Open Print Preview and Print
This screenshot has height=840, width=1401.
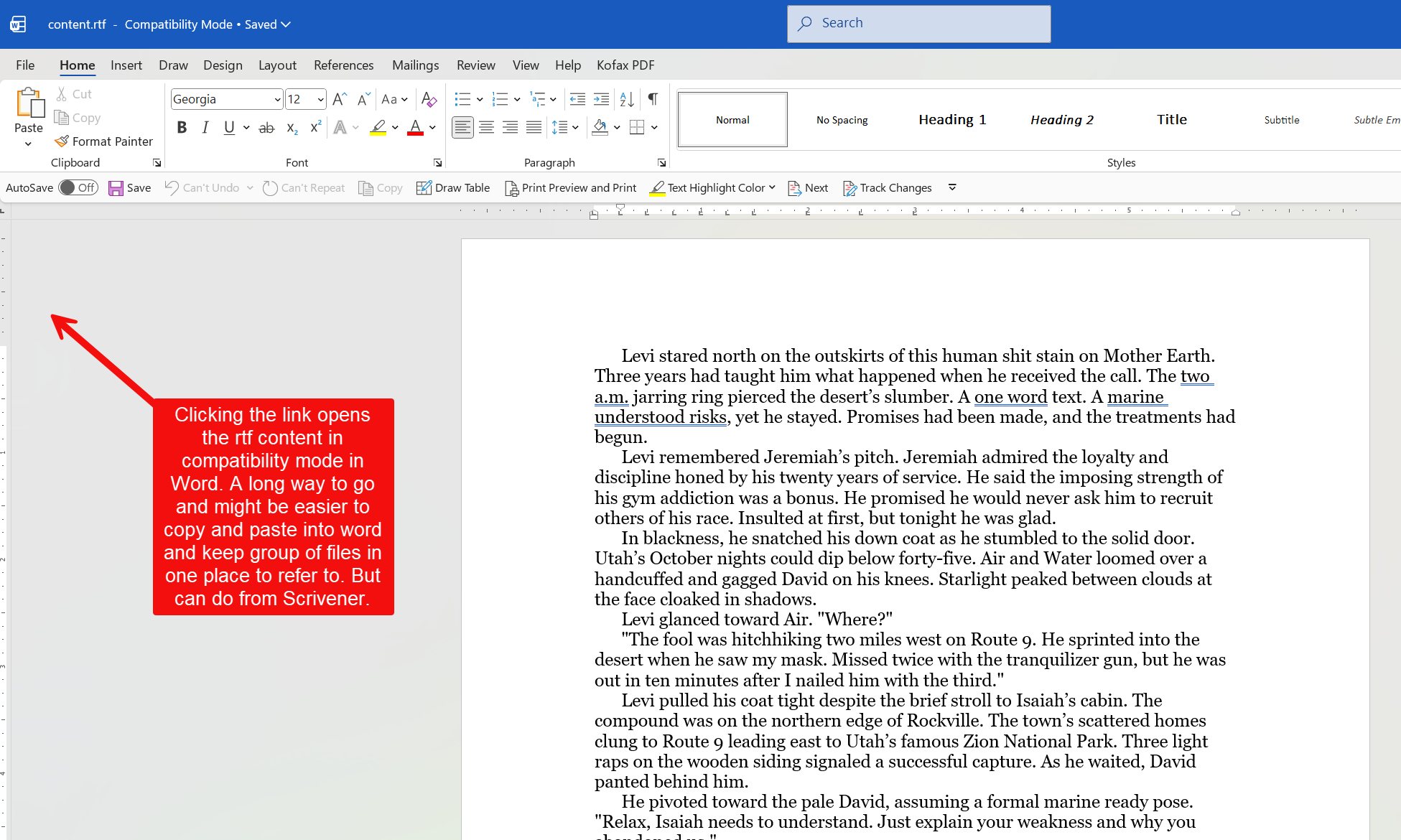[571, 187]
